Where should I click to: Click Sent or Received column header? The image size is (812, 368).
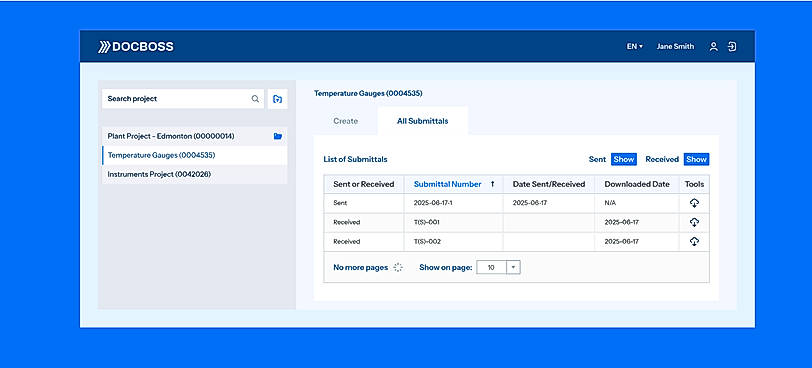364,184
